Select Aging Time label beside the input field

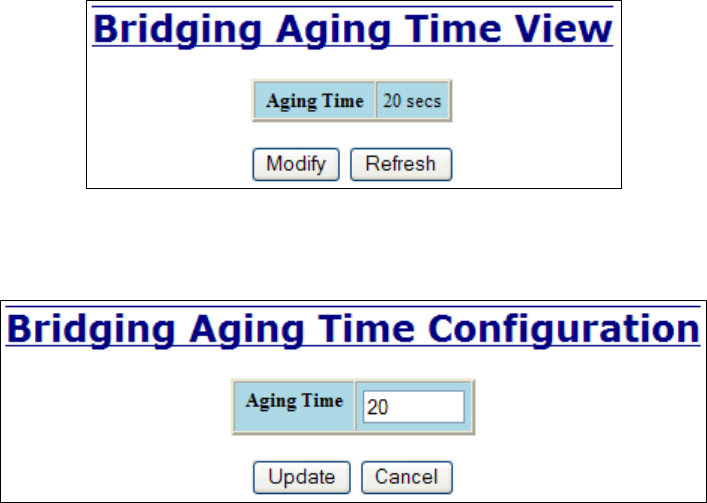(x=294, y=402)
